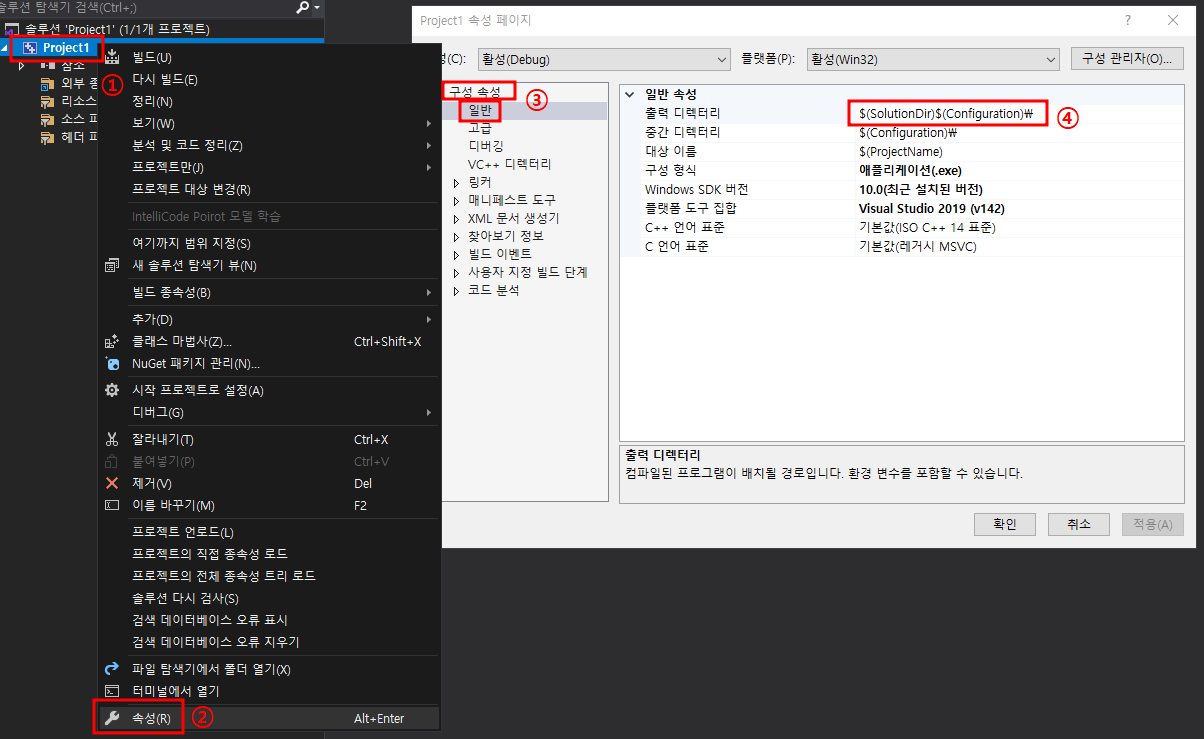Open the 분석 및 코드 정리(Z) submenu

[269, 145]
